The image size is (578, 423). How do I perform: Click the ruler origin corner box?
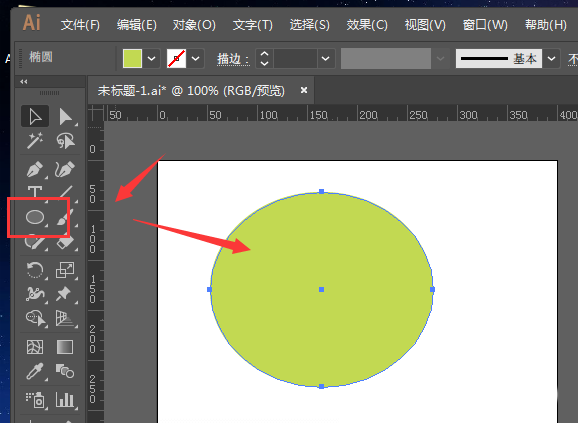(x=95, y=113)
